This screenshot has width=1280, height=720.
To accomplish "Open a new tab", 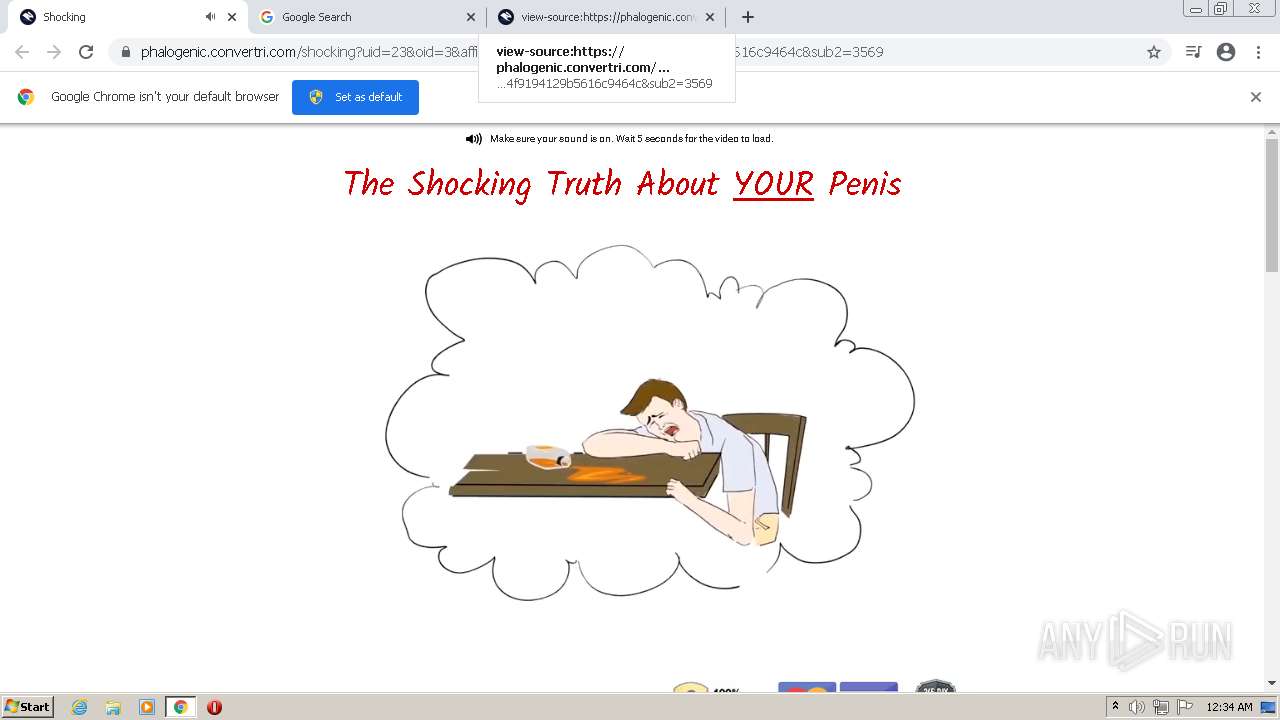I will [x=747, y=17].
